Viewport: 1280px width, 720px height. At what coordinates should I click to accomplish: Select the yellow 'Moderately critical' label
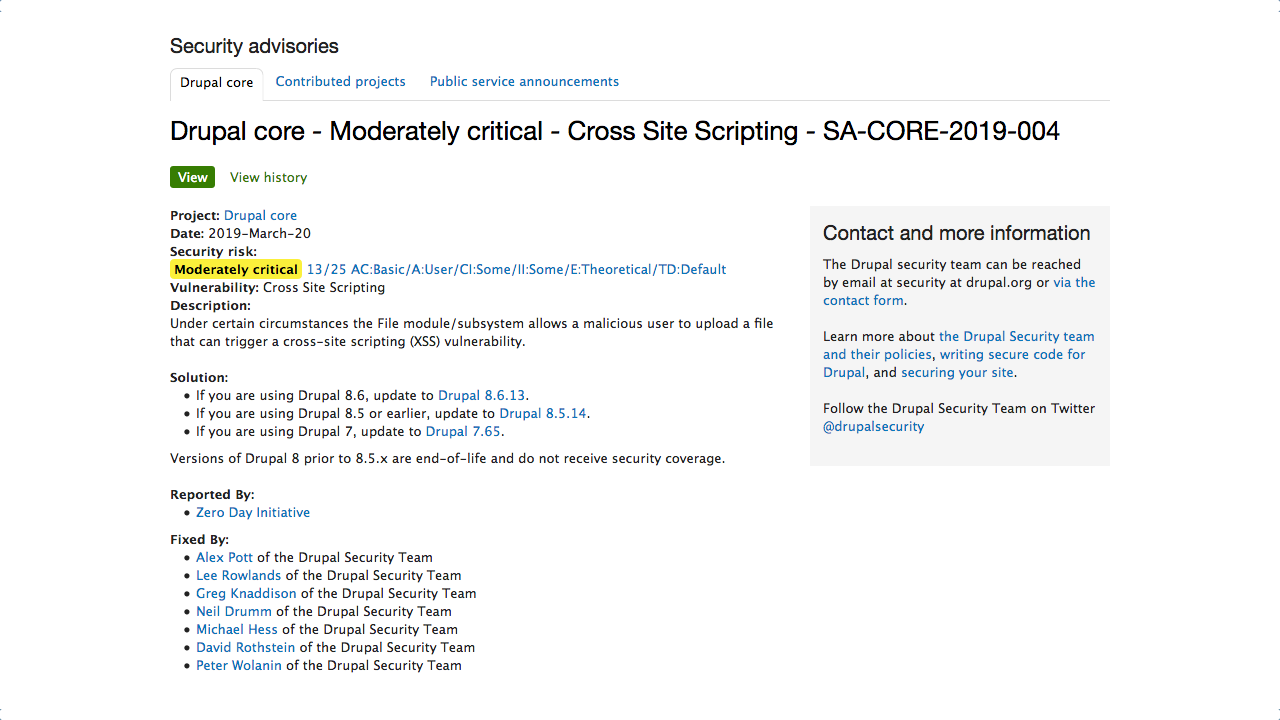pos(236,269)
